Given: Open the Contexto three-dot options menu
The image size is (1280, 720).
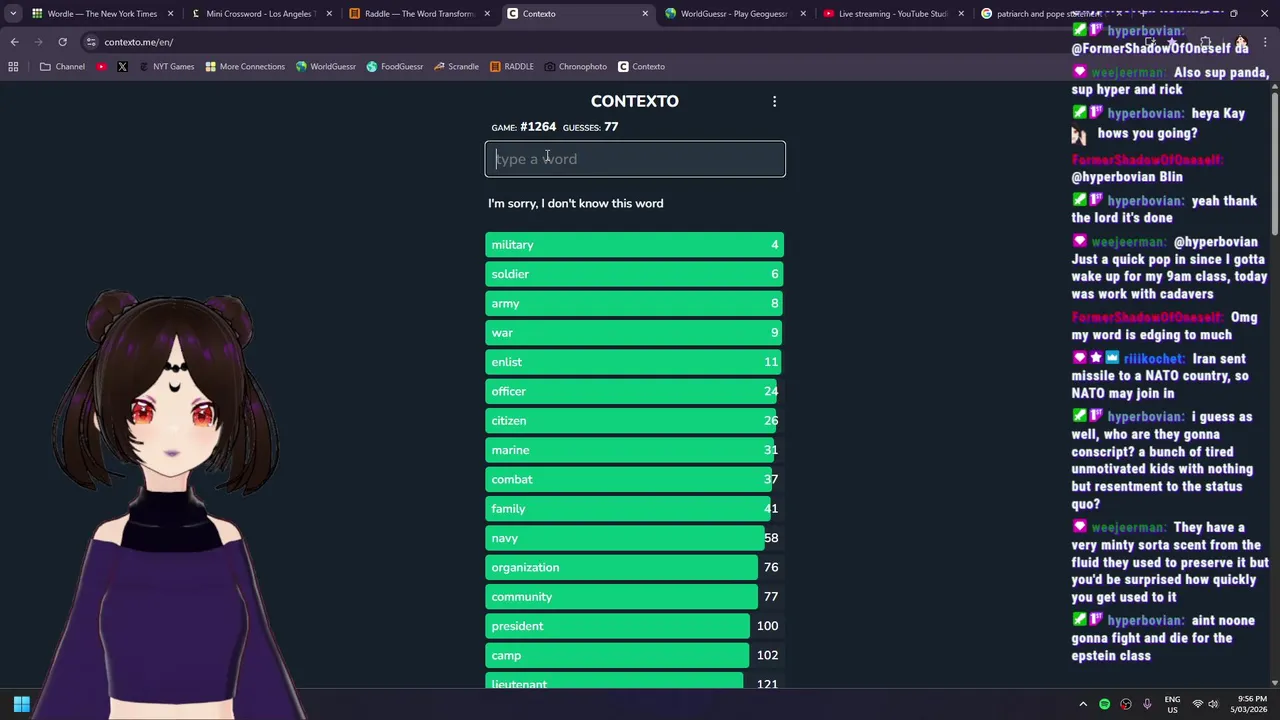Looking at the screenshot, I should [774, 101].
